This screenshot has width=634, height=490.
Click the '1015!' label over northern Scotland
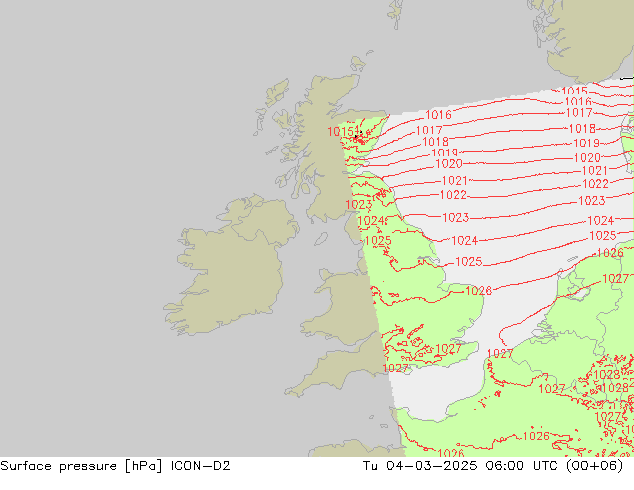[x=343, y=132]
